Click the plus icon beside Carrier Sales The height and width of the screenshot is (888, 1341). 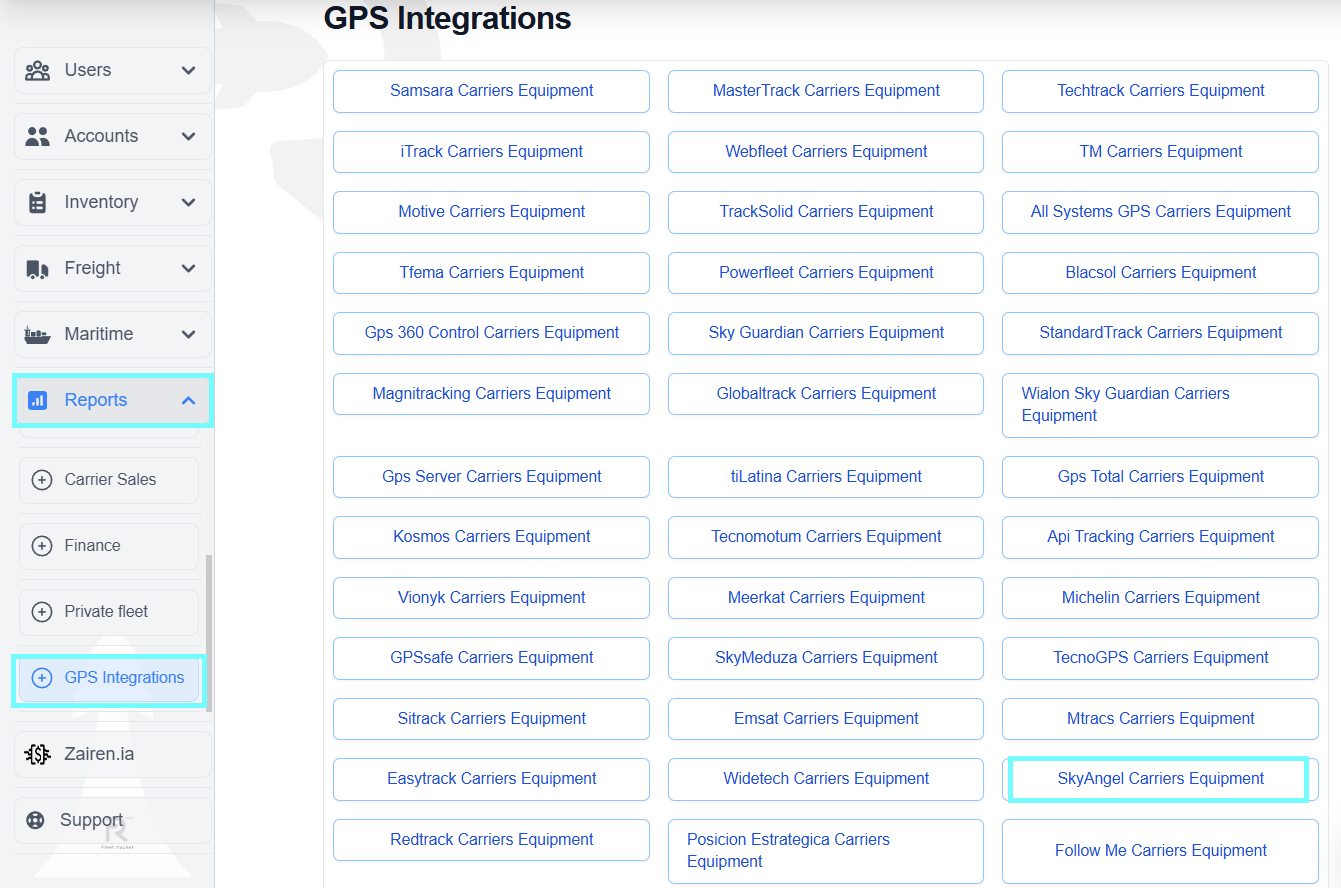42,480
